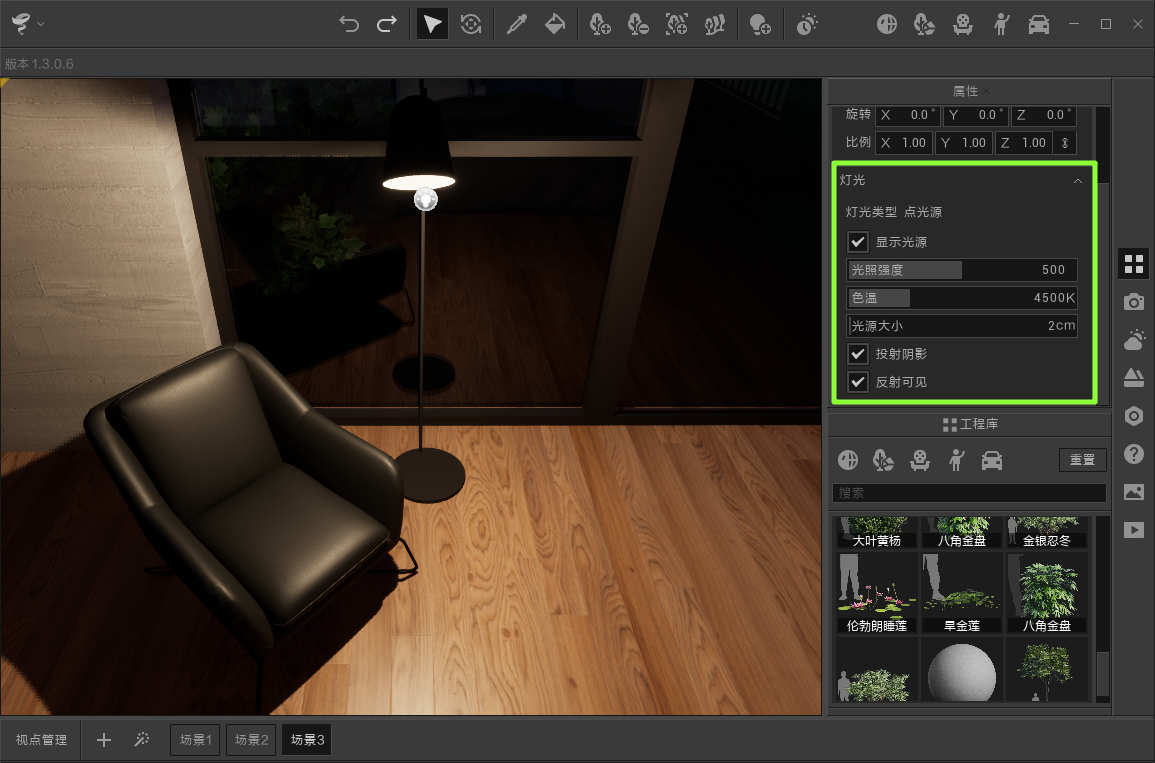
Task: Select the add vegetation tool
Action: coord(600,23)
